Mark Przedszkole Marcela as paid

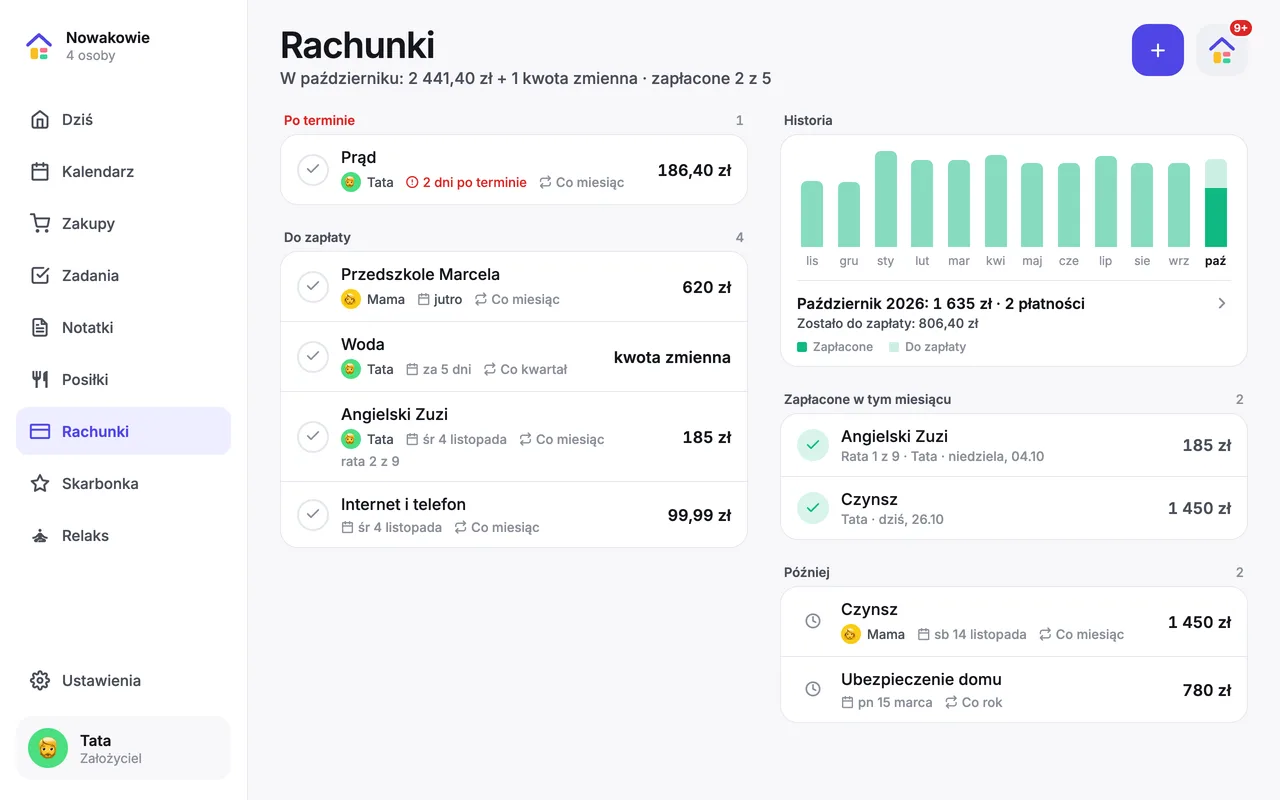click(313, 287)
